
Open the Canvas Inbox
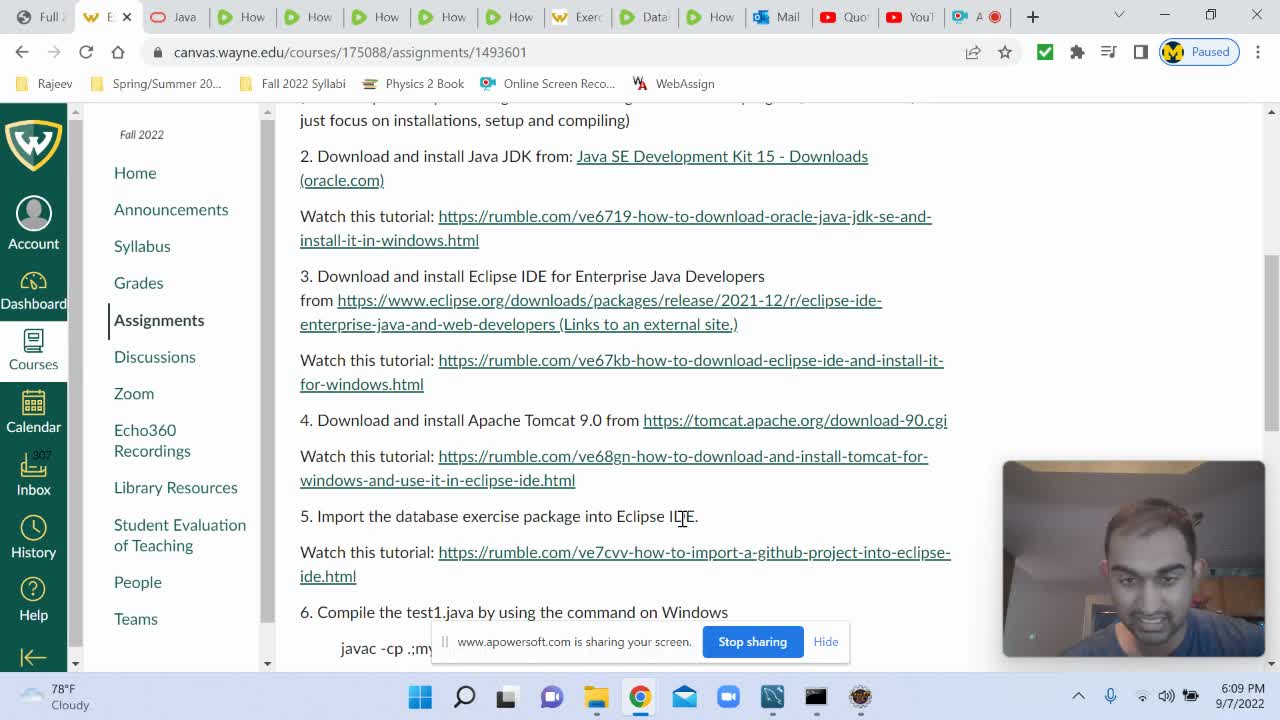click(x=33, y=474)
